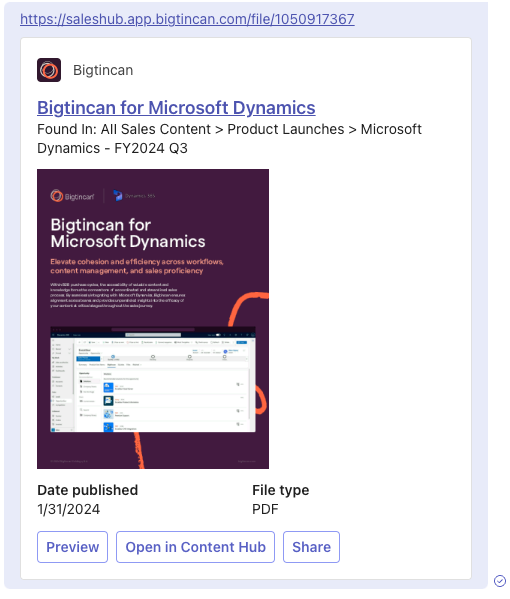Click the Preview button
The image size is (510, 599).
72,547
